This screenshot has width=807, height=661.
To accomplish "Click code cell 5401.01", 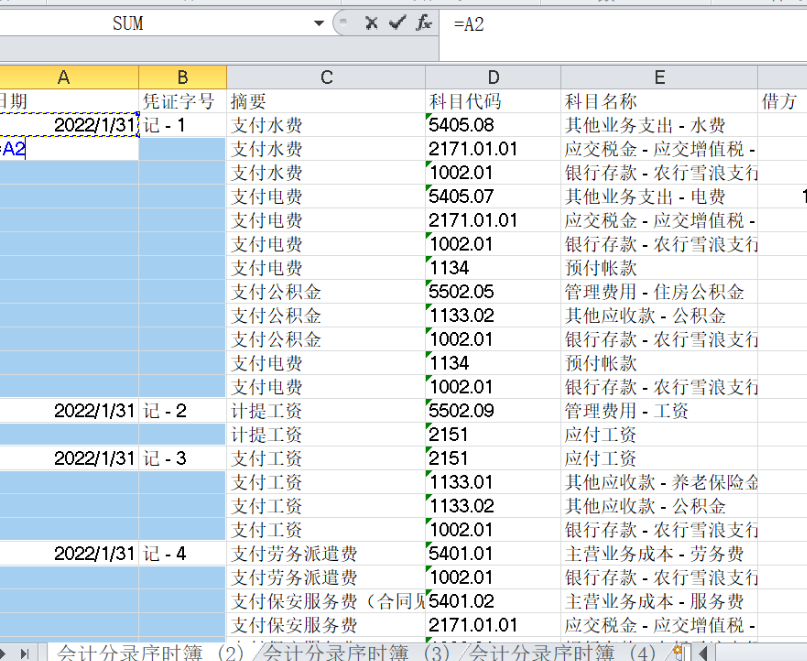I will (493, 553).
